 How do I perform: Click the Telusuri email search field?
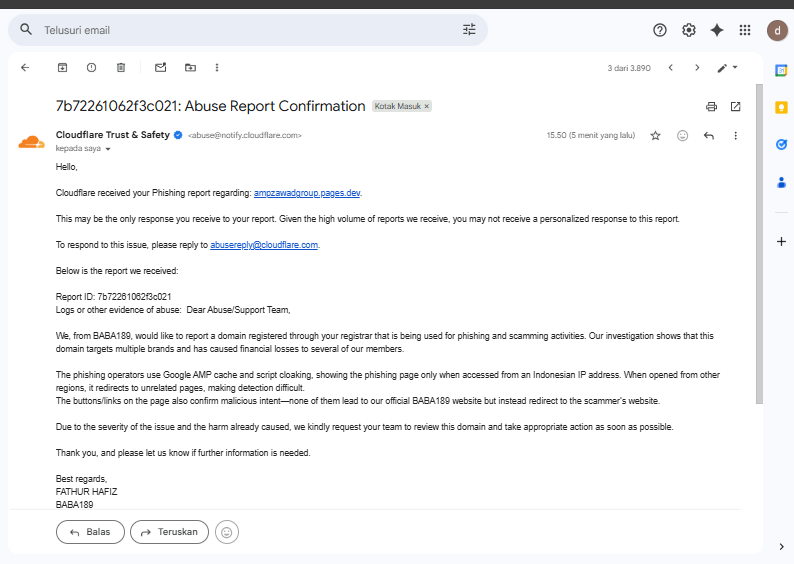(x=248, y=30)
